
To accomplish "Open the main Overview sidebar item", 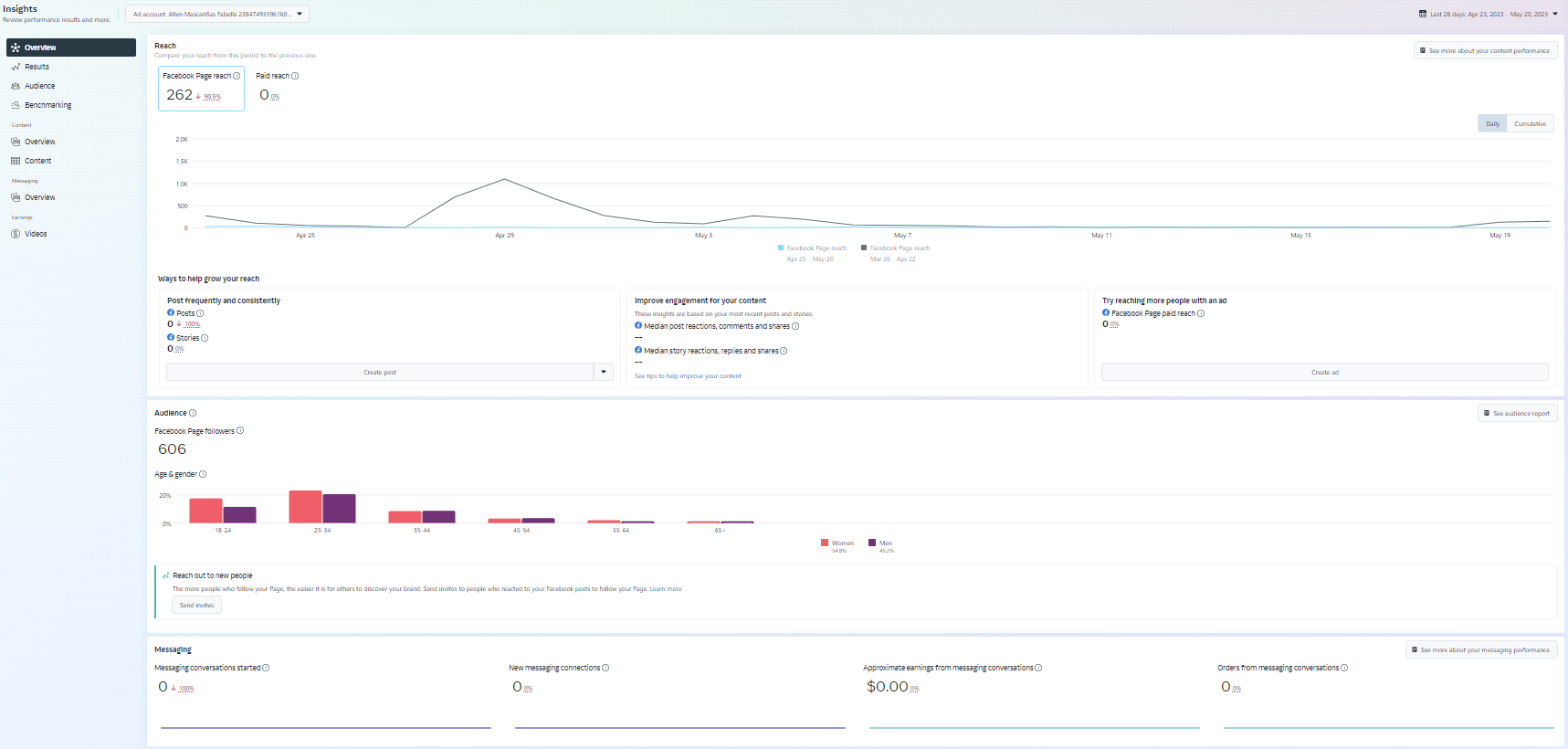I will pyautogui.click(x=71, y=47).
